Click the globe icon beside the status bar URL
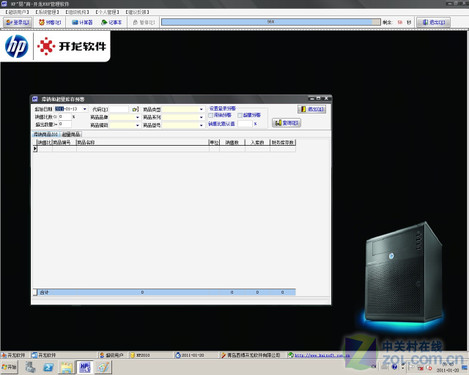Image resolution: width=469 pixels, height=375 pixels. pyautogui.click(x=291, y=355)
